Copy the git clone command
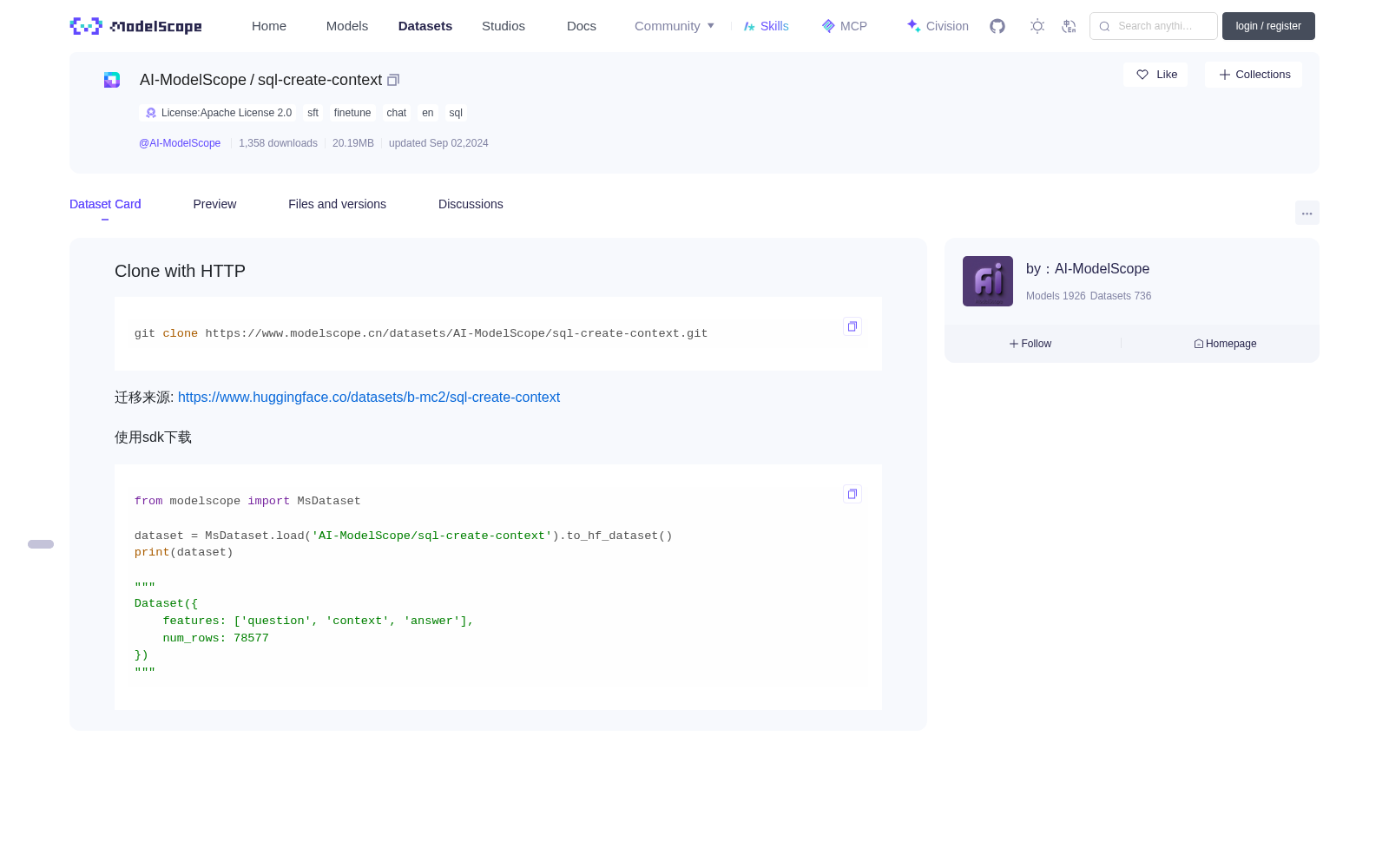Screen dimensions: 1389x868 click(852, 326)
